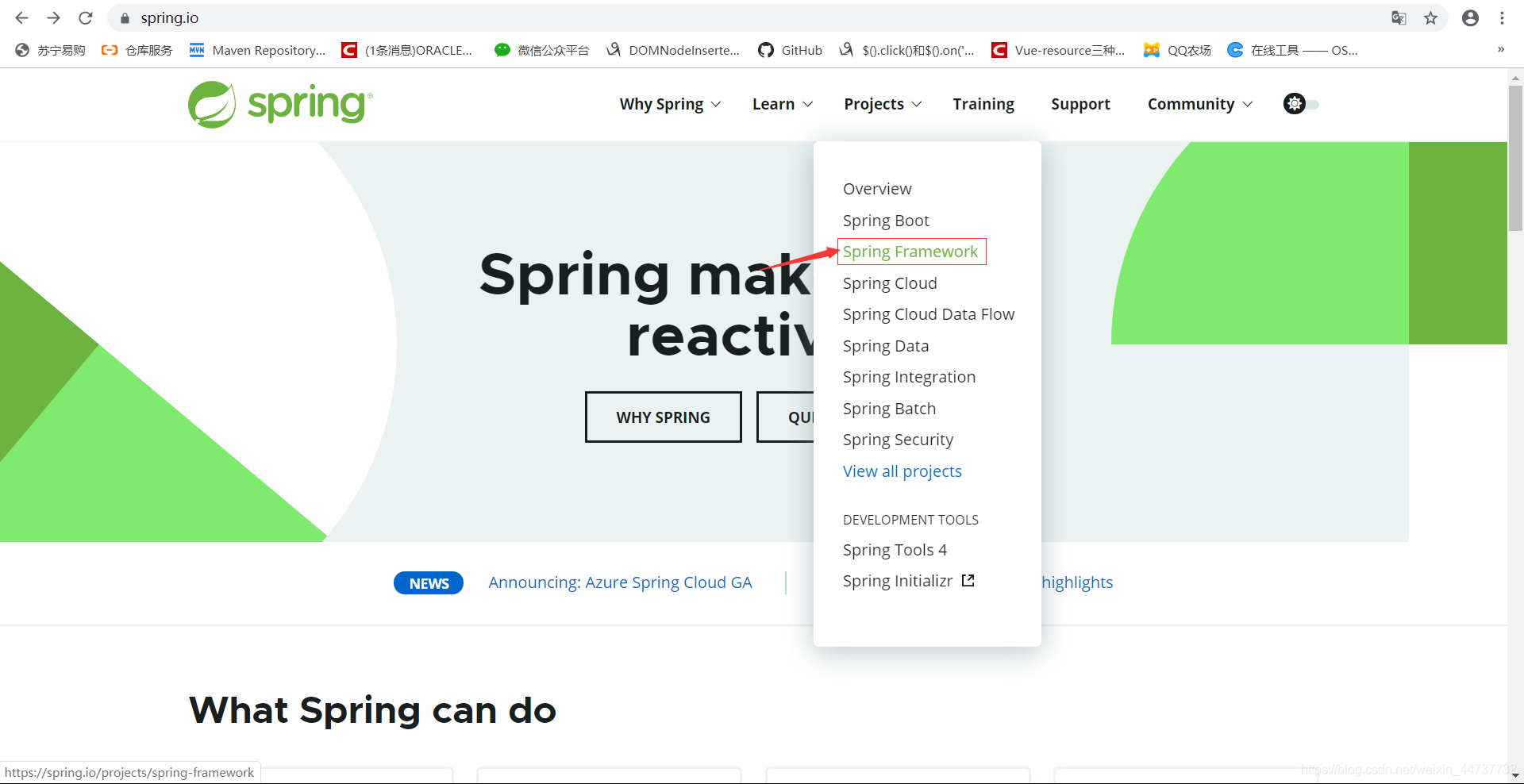Open the QQ农场 bookmark
This screenshot has width=1524, height=784.
[1177, 50]
